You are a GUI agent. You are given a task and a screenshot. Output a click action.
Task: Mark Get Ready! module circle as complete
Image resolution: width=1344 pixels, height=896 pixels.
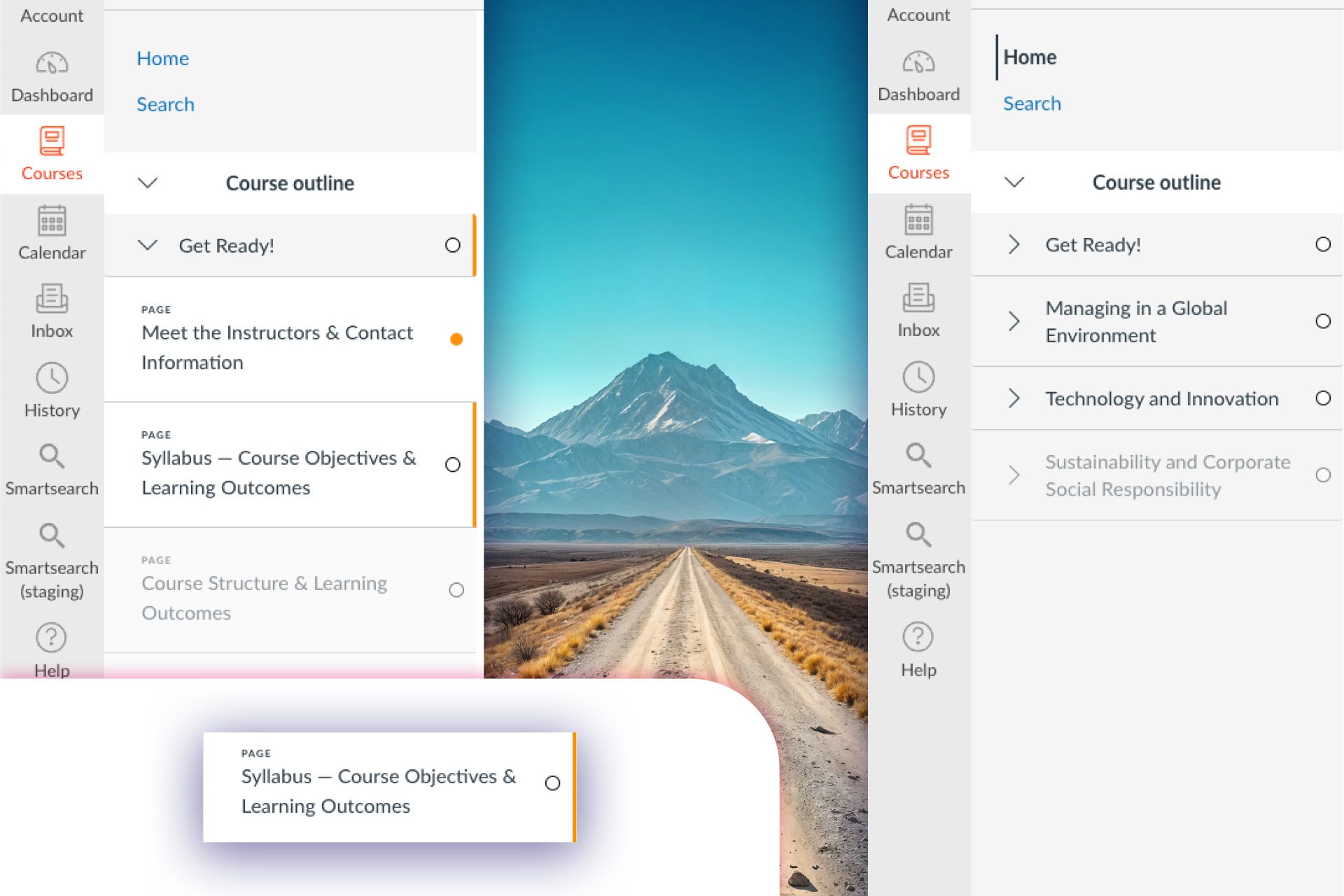point(452,245)
